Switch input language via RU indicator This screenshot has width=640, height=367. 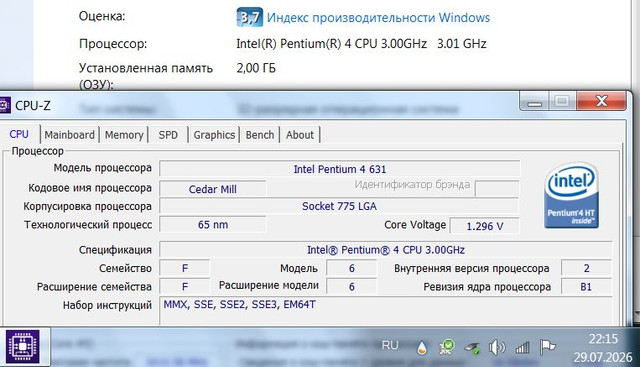click(390, 345)
